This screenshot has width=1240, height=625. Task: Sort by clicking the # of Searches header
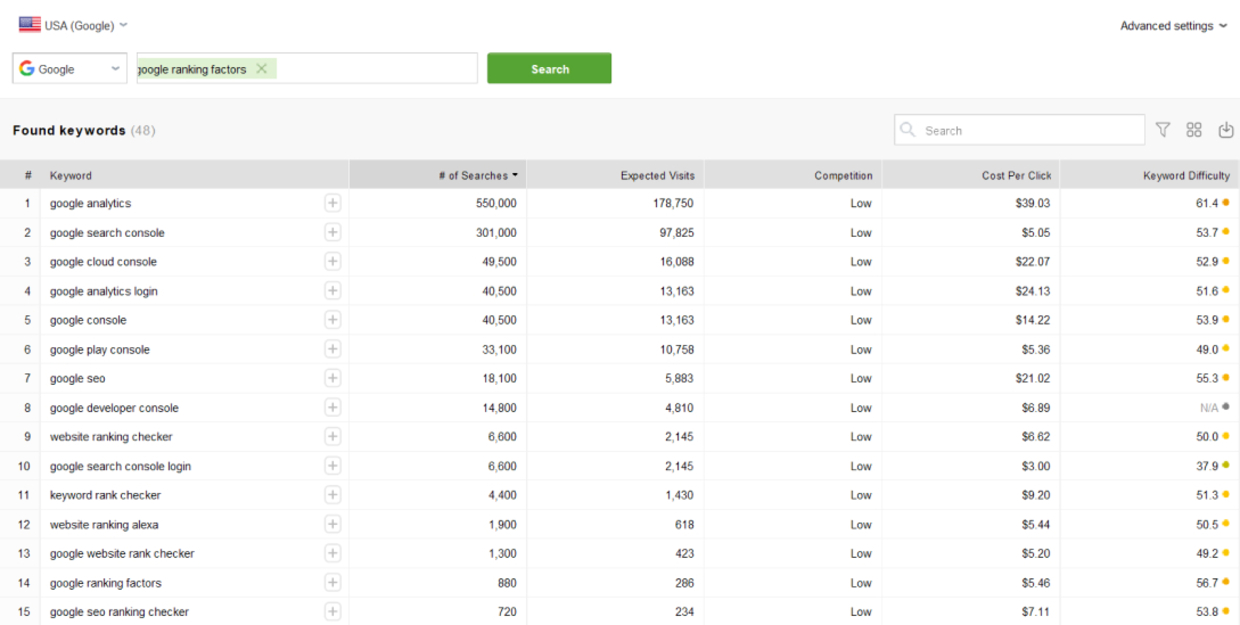pyautogui.click(x=477, y=175)
